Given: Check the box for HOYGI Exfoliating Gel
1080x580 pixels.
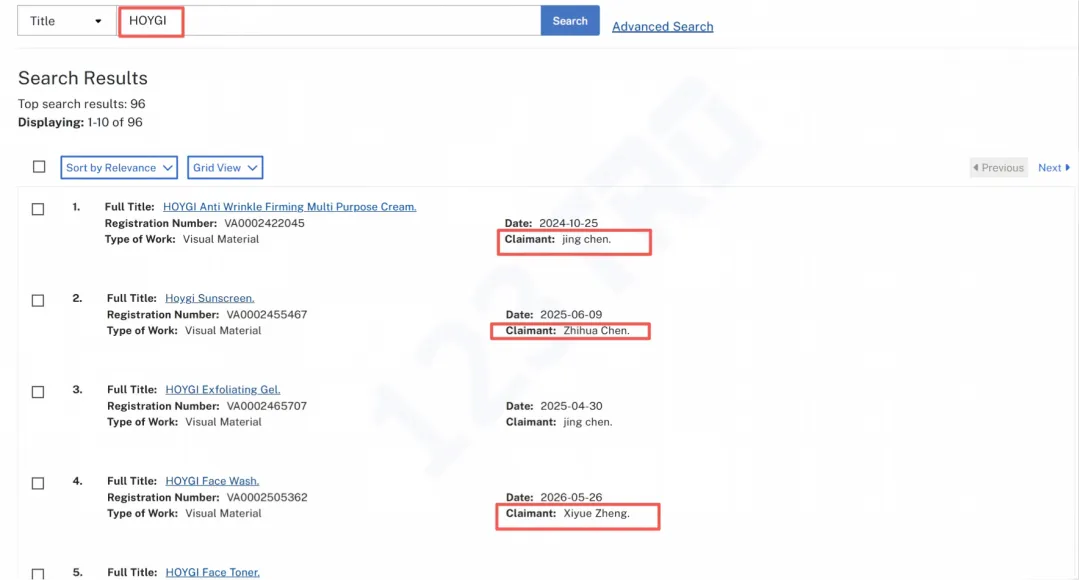Looking at the screenshot, I should pyautogui.click(x=38, y=392).
